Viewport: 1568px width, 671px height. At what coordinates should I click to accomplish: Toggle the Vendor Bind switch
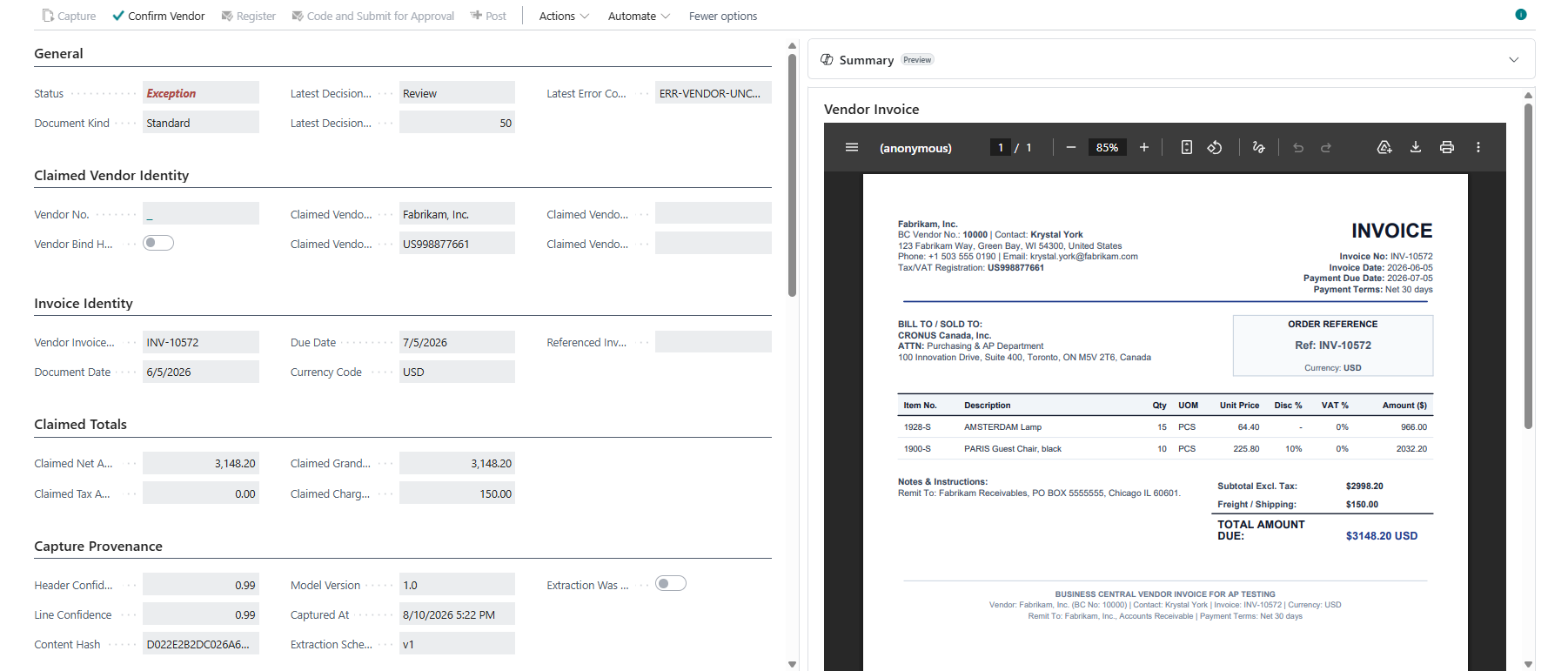coord(158,243)
